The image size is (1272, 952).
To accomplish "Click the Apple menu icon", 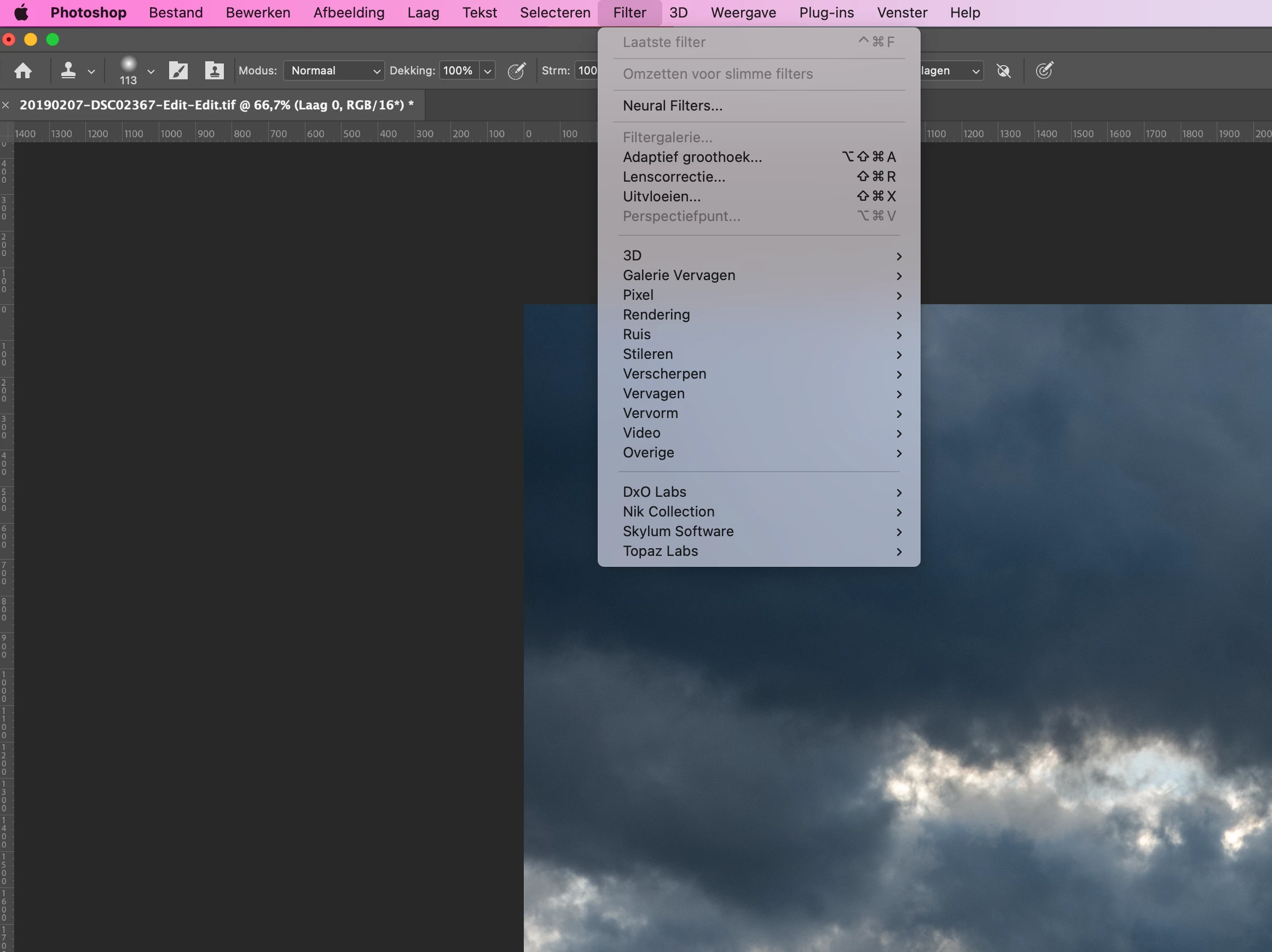I will [21, 13].
